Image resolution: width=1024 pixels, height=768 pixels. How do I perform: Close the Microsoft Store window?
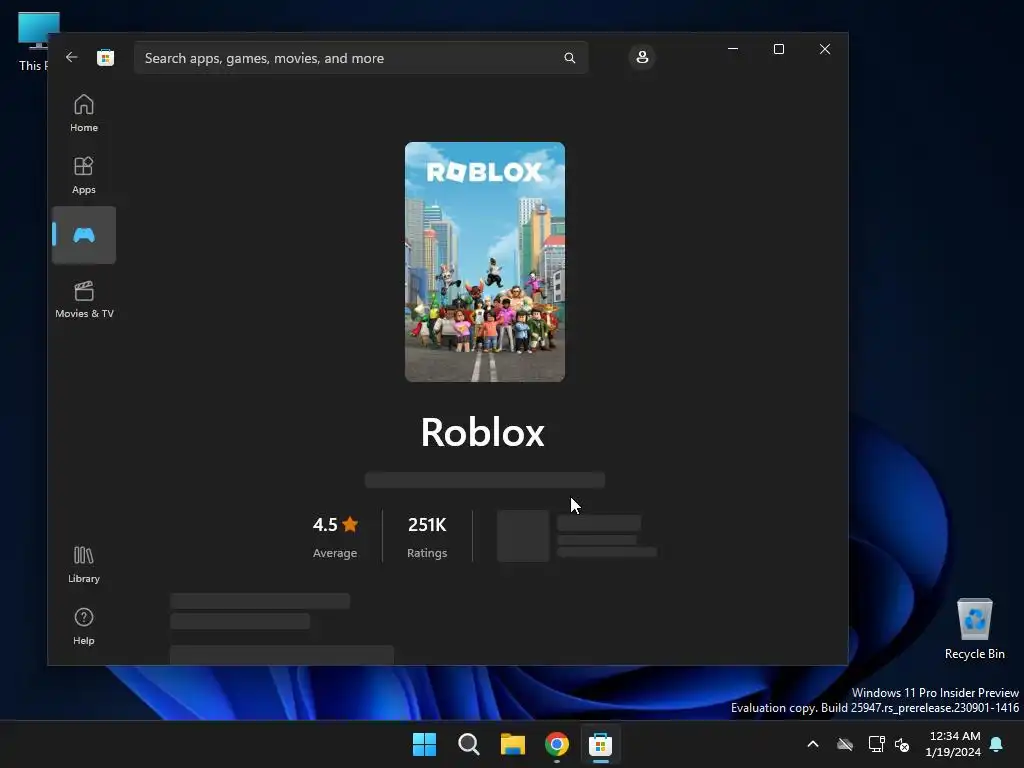tap(825, 49)
